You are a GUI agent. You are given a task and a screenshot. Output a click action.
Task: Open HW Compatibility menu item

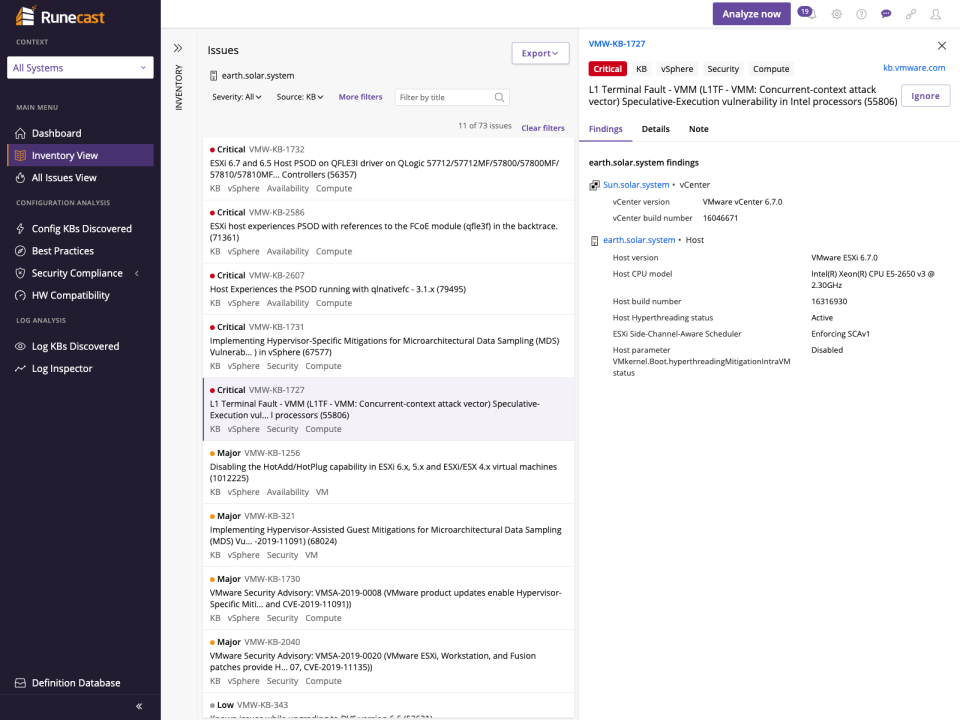click(80, 295)
